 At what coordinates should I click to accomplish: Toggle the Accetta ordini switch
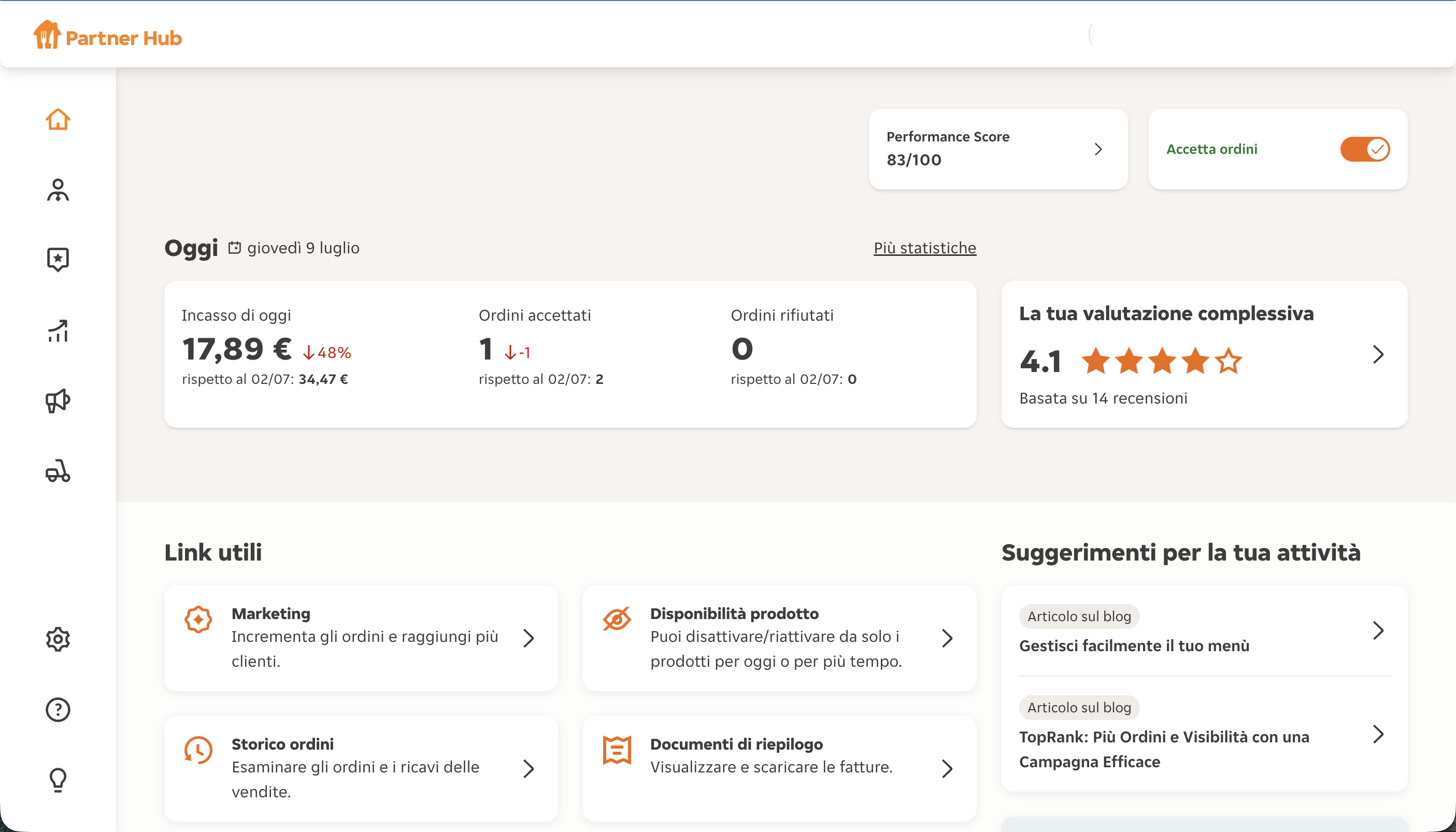coord(1365,149)
